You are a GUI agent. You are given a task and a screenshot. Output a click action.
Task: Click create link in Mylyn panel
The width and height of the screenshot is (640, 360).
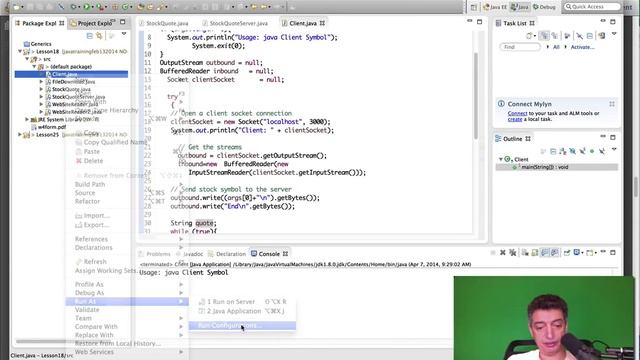(515, 119)
